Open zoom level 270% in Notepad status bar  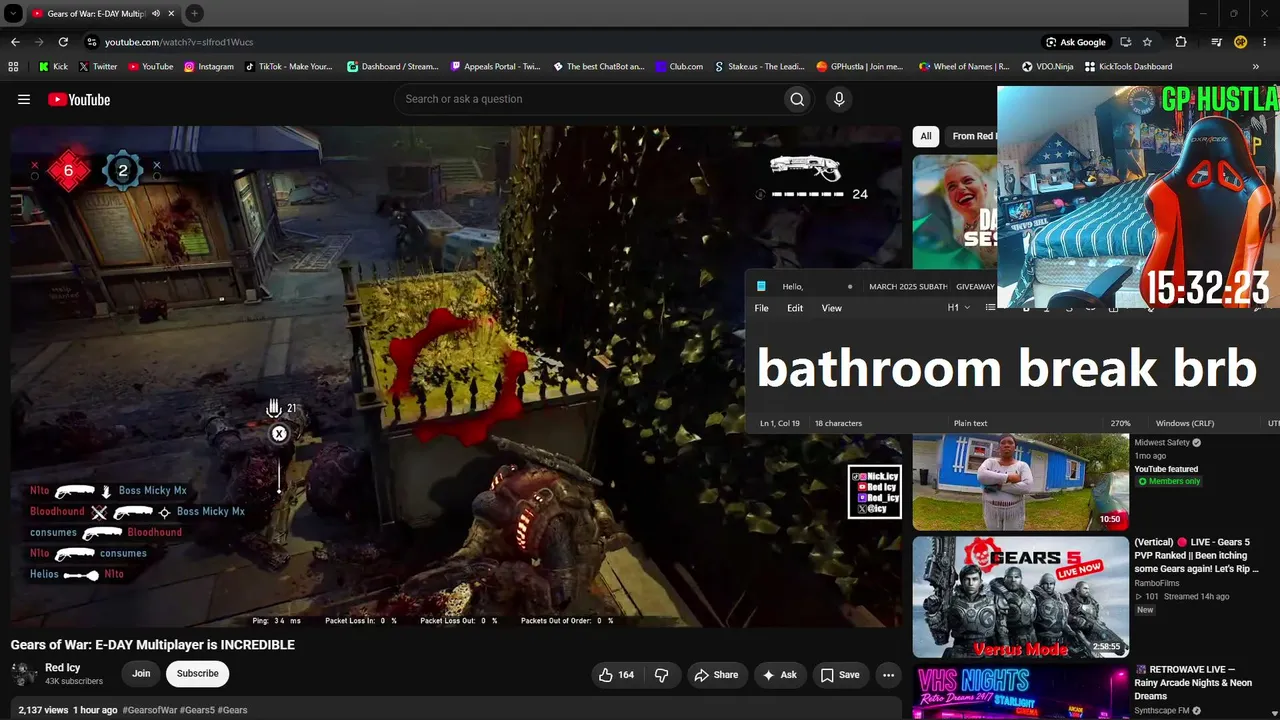click(1120, 423)
